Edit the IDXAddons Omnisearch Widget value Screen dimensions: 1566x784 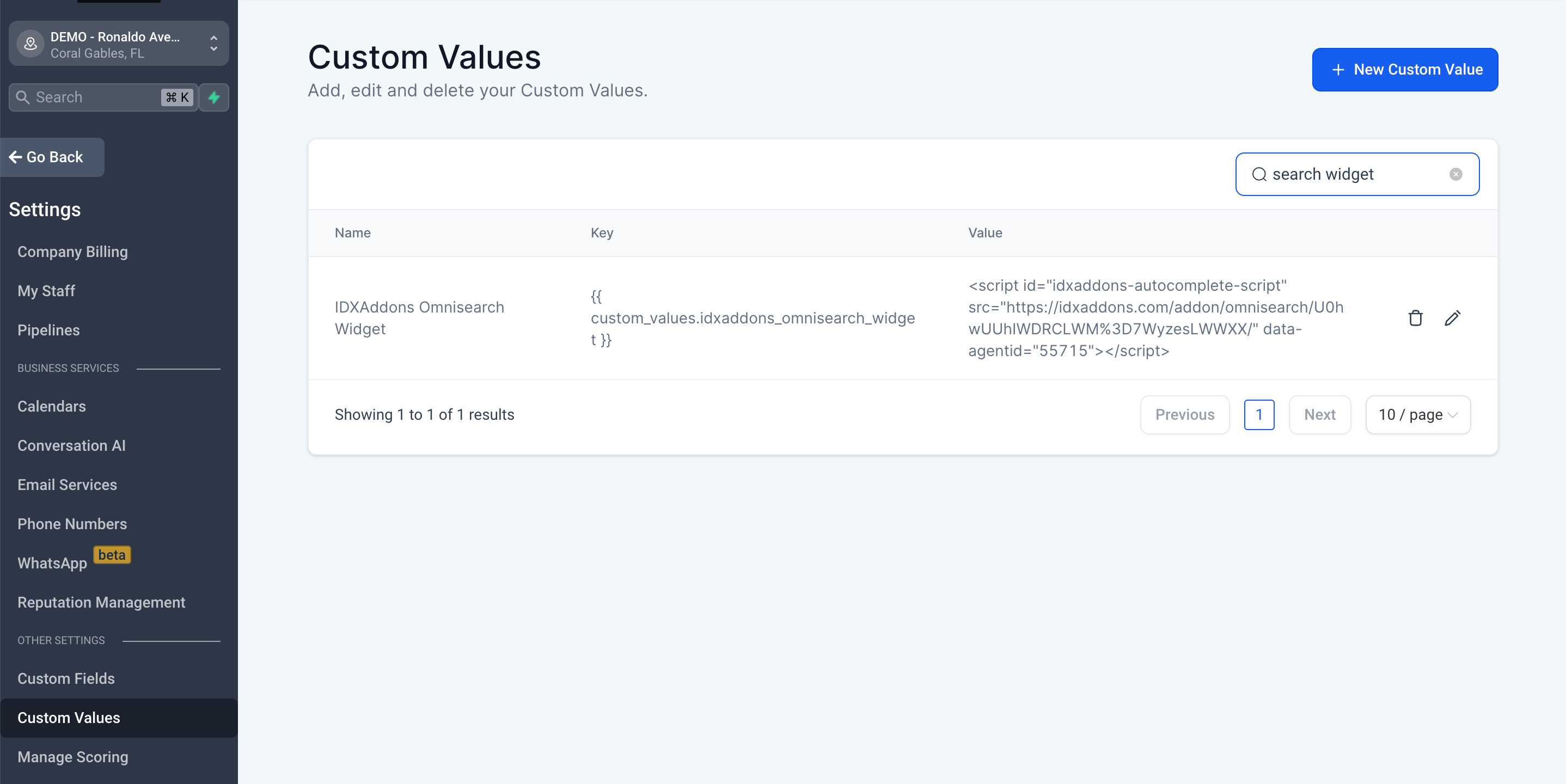coord(1452,318)
